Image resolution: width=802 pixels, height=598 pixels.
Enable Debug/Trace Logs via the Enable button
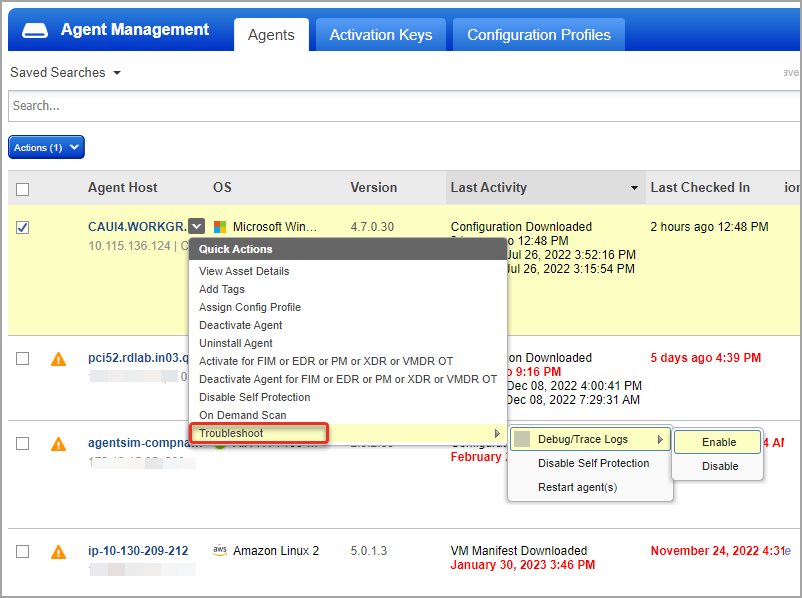pyautogui.click(x=716, y=442)
